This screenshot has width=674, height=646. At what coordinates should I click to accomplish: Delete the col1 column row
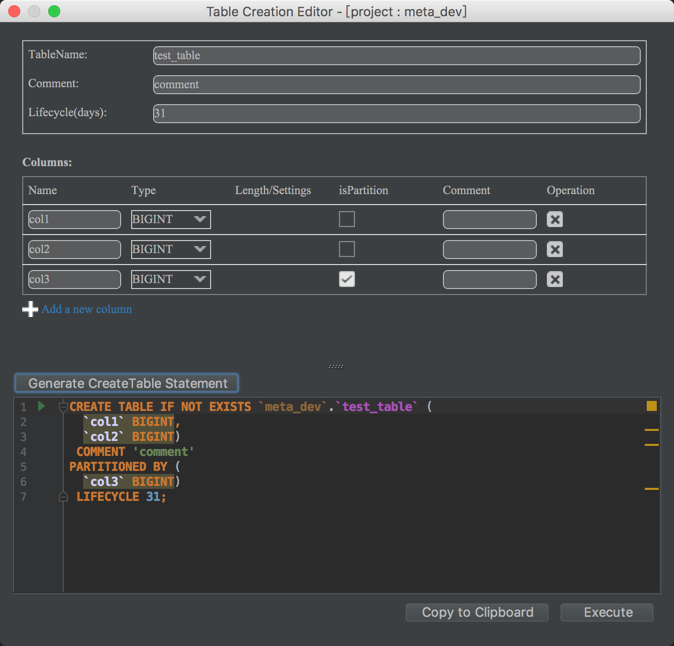tap(555, 219)
